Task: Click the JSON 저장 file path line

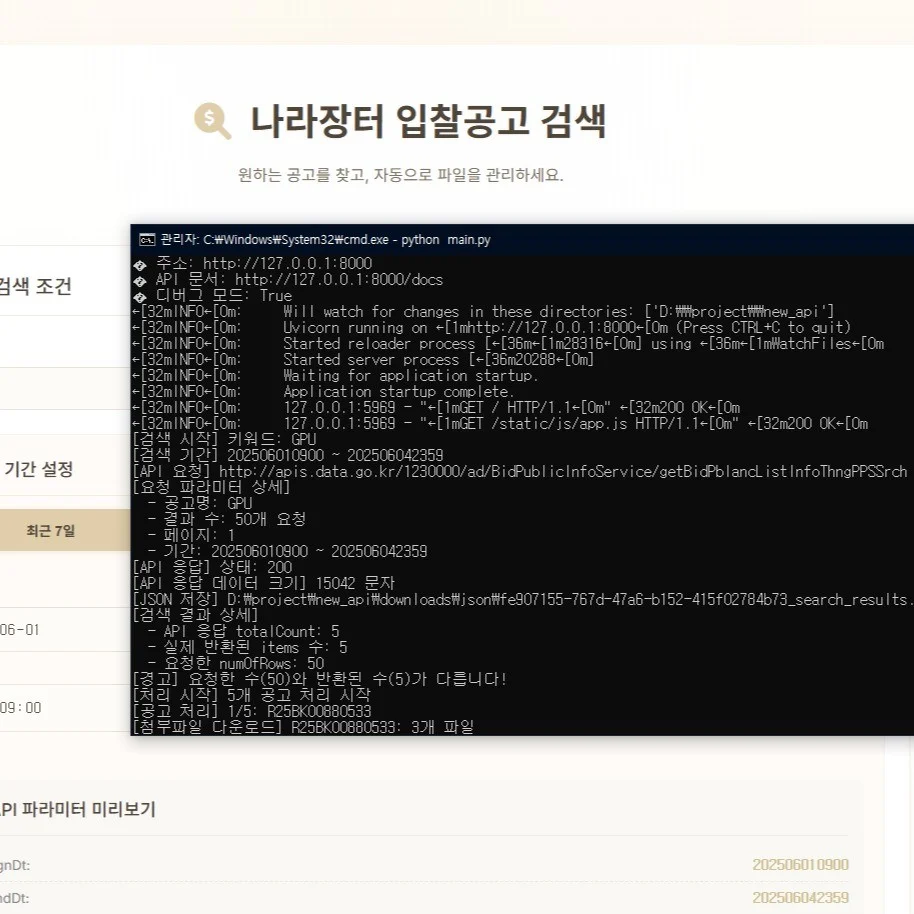Action: click(522, 599)
